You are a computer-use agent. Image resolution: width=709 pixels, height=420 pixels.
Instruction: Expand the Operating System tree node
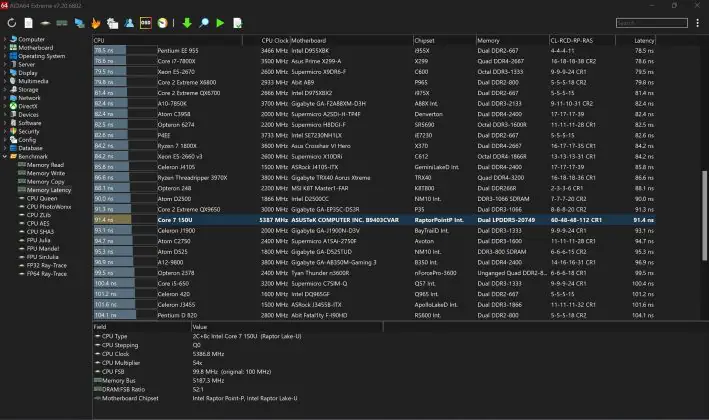point(5,56)
